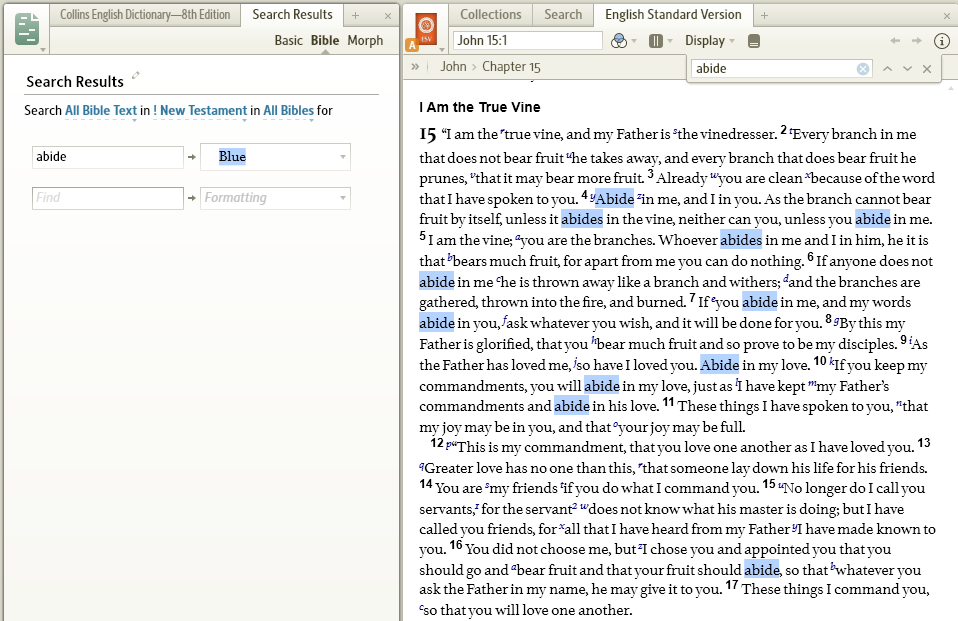
Task: Open footnote y before 'Abide in me'
Action: pyautogui.click(x=593, y=197)
